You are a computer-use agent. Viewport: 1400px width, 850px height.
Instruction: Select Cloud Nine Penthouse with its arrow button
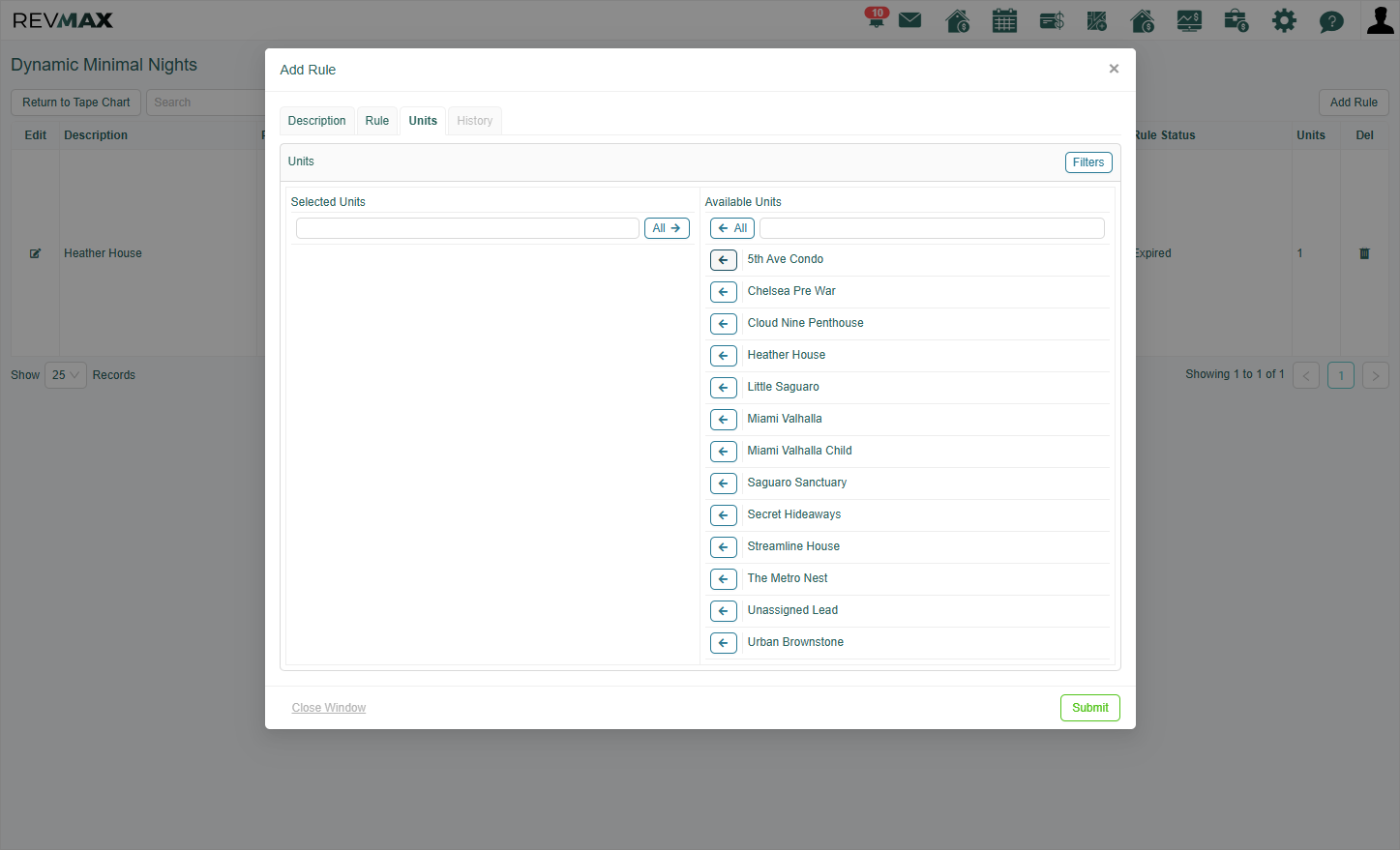click(x=723, y=324)
